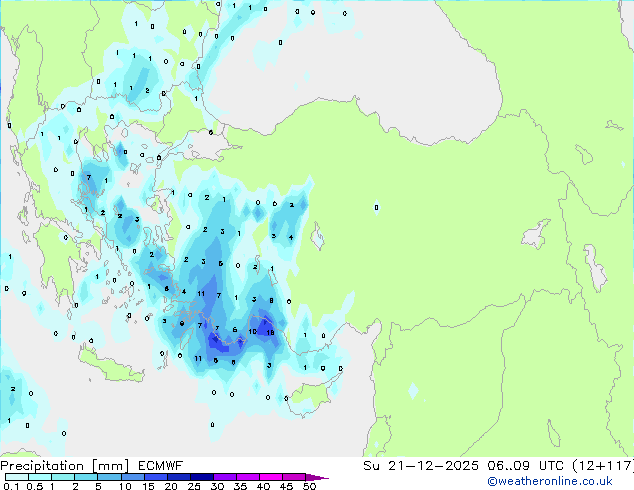Click the '18' precipitation value on the map
This screenshot has width=634, height=490.
(271, 332)
